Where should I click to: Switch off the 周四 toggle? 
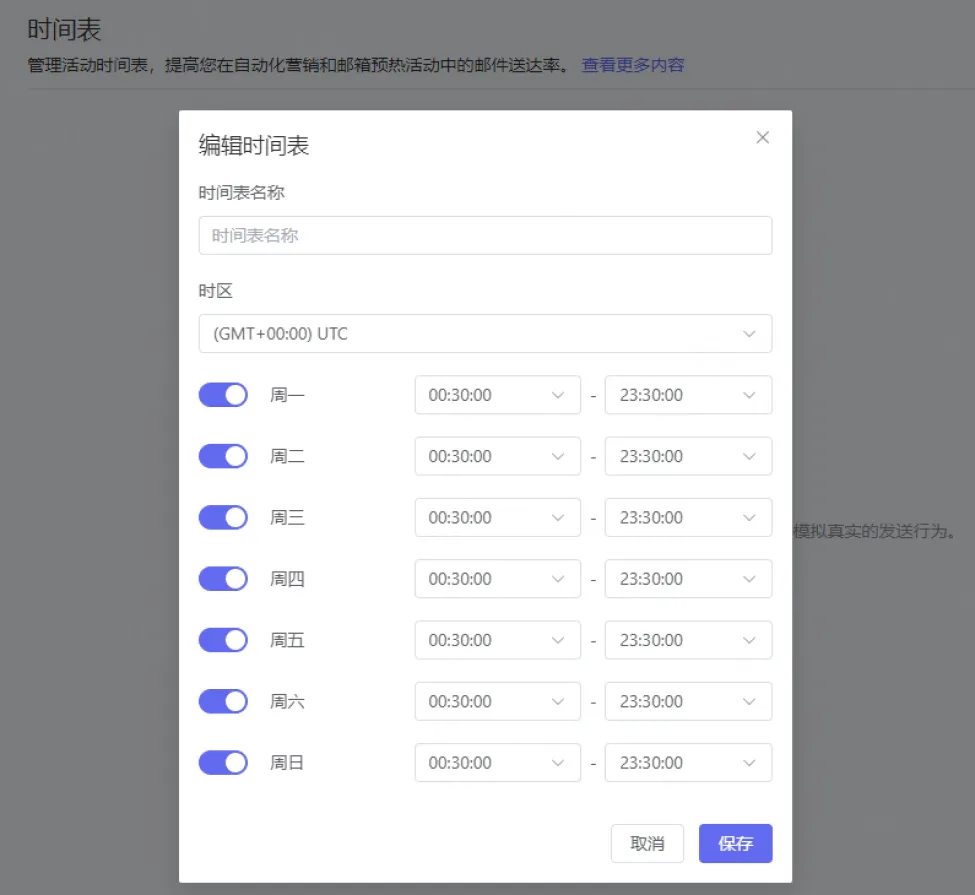[223, 579]
